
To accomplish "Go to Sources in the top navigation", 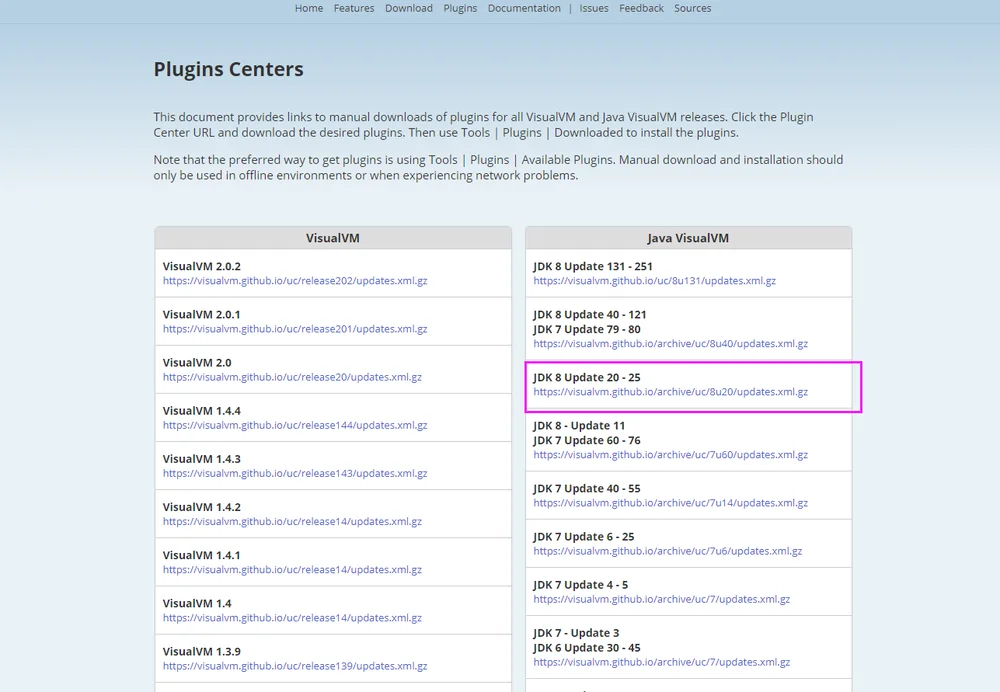I will 693,8.
